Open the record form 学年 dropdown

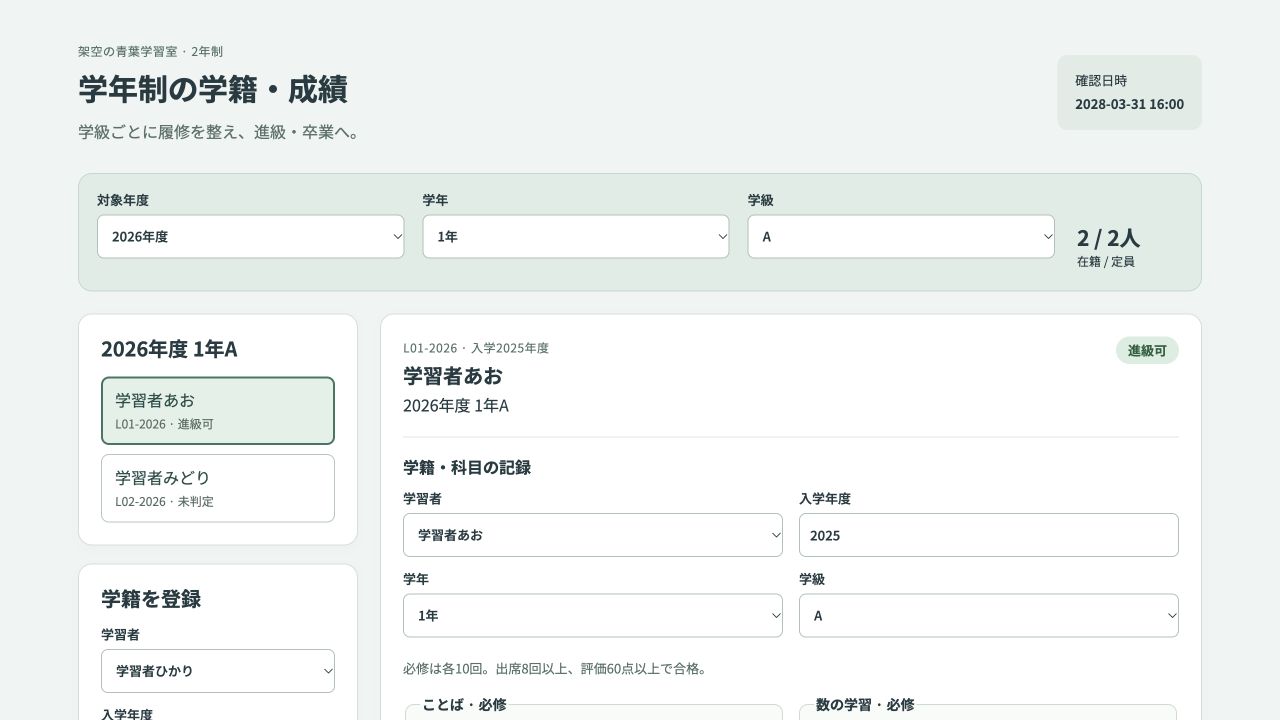pyautogui.click(x=593, y=616)
